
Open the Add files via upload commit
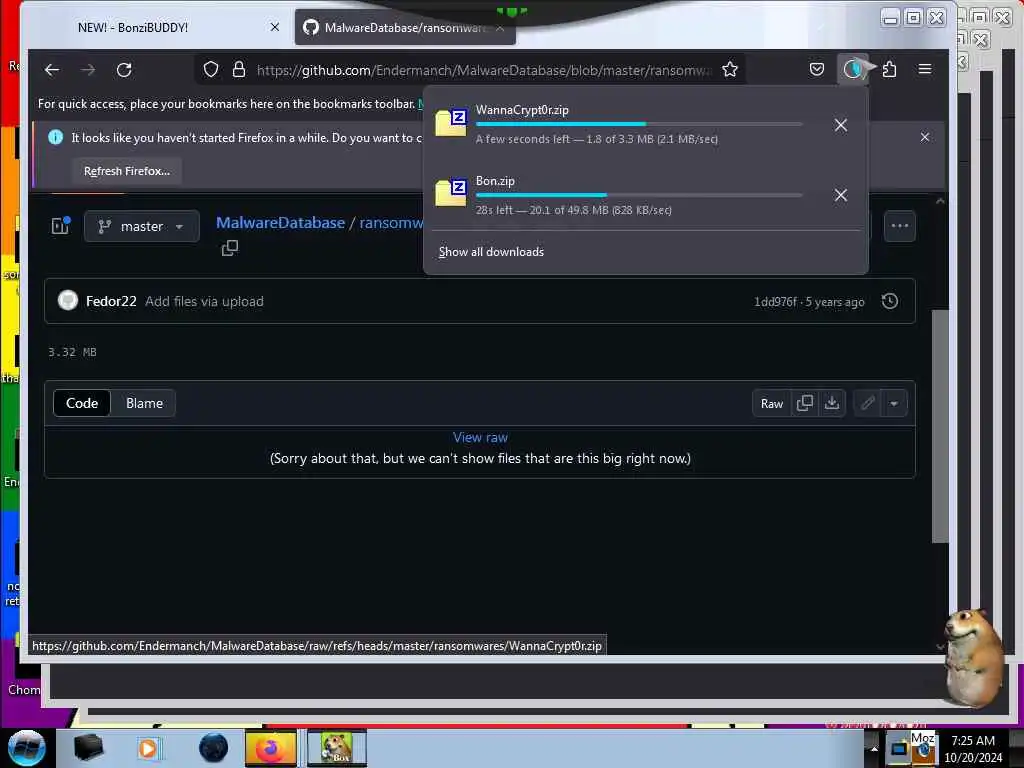(x=204, y=301)
